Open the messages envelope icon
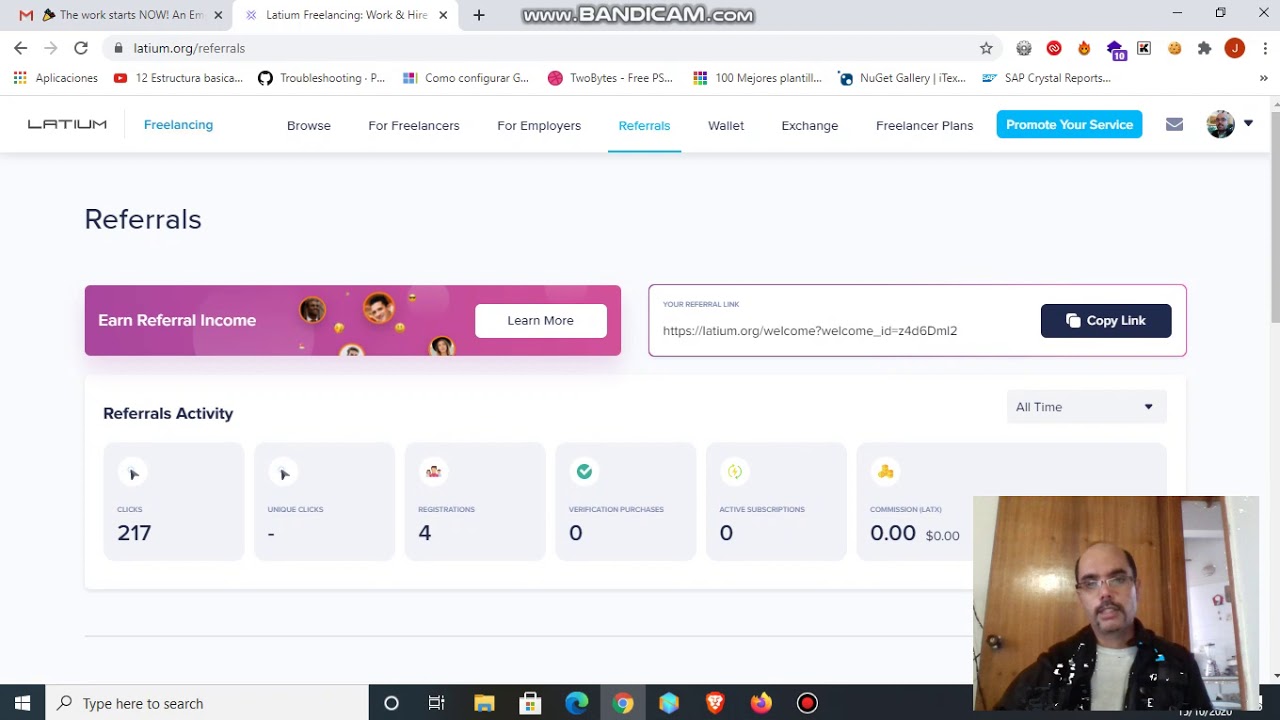This screenshot has height=720, width=1280. (x=1174, y=125)
